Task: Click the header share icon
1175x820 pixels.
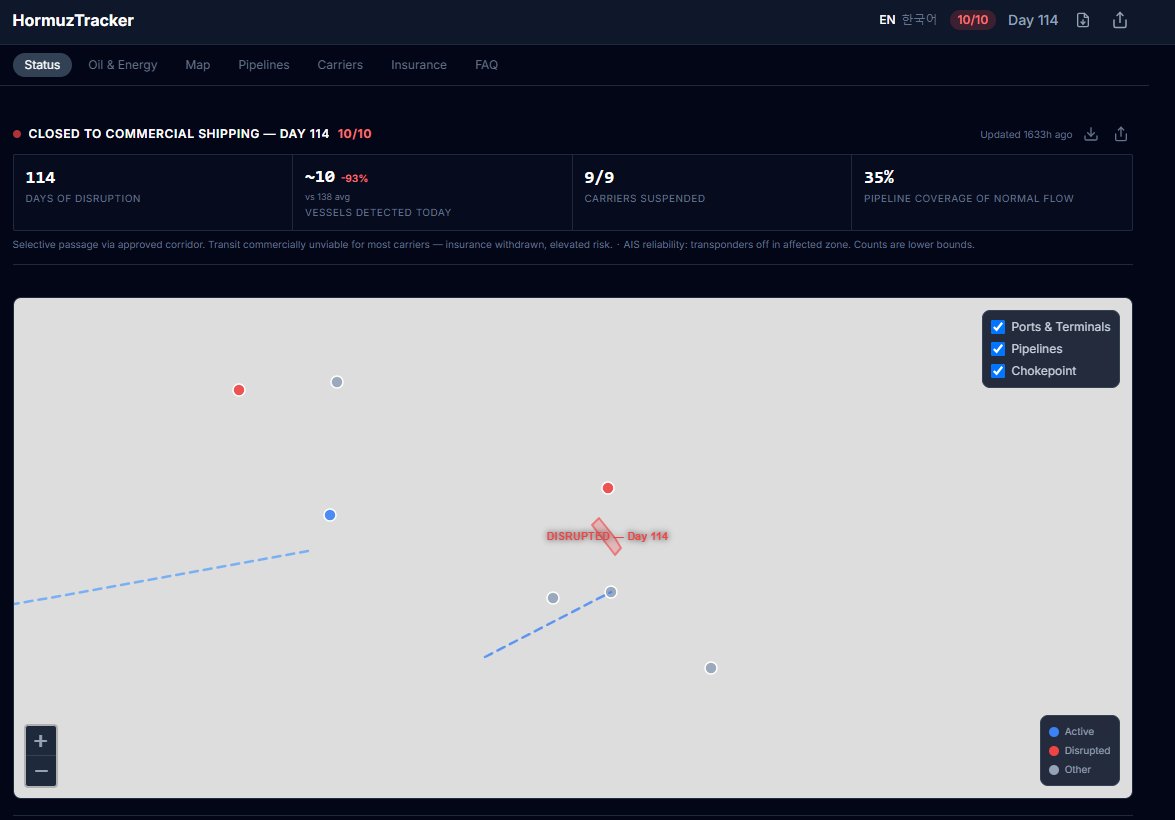Action: pyautogui.click(x=1120, y=20)
